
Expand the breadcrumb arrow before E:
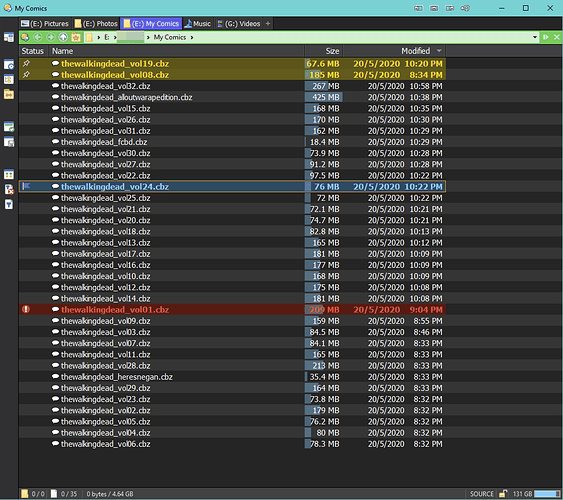[99, 37]
